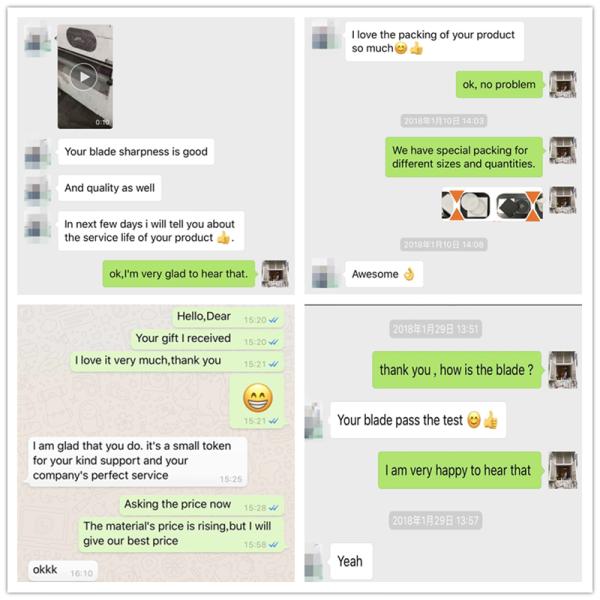The image size is (600, 600).
Task: Select 'Asking the price now' message
Action: (x=202, y=505)
